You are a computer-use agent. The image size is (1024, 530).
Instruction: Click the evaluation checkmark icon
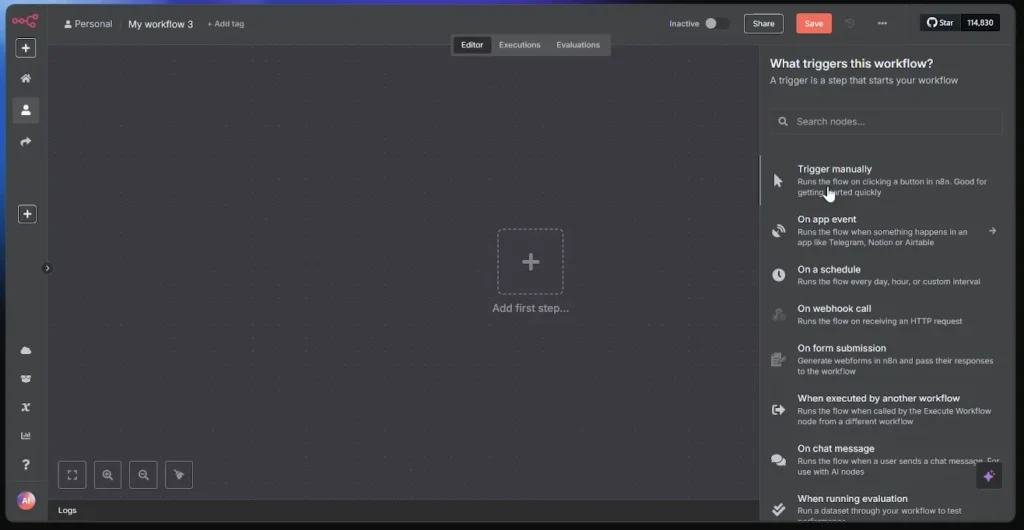(778, 509)
